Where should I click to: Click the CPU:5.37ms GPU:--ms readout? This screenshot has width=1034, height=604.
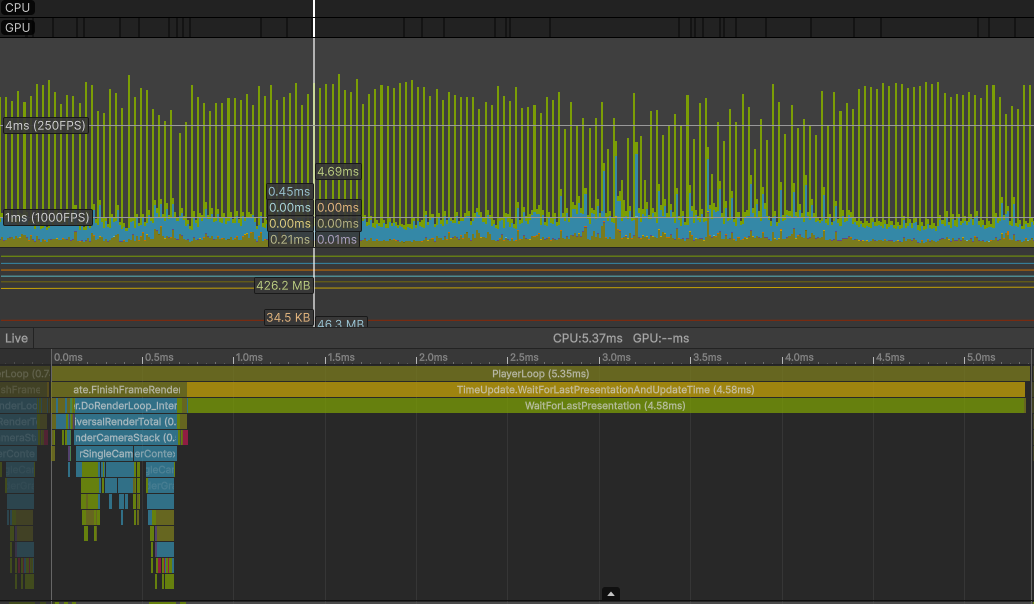click(x=621, y=338)
